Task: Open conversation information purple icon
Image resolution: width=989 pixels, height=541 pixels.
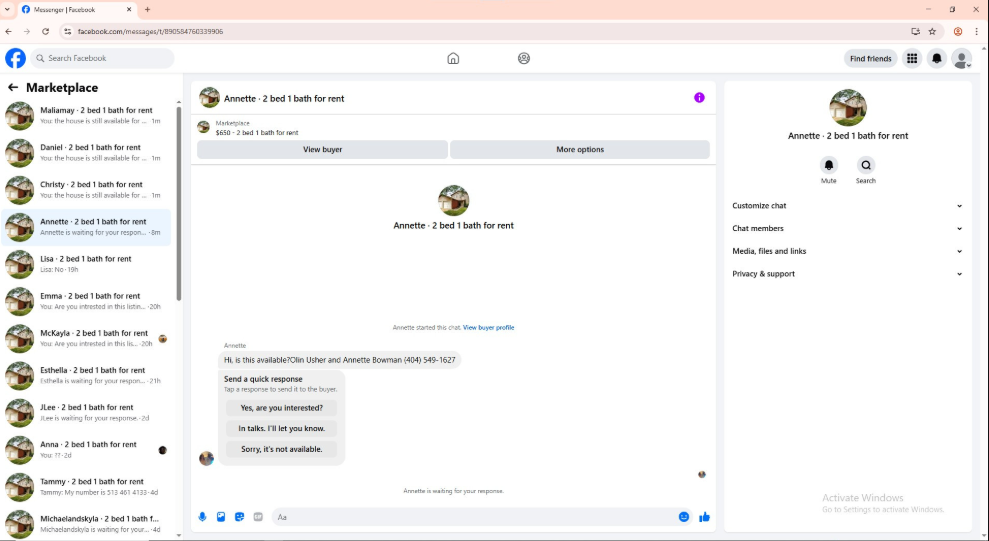Action: (699, 98)
